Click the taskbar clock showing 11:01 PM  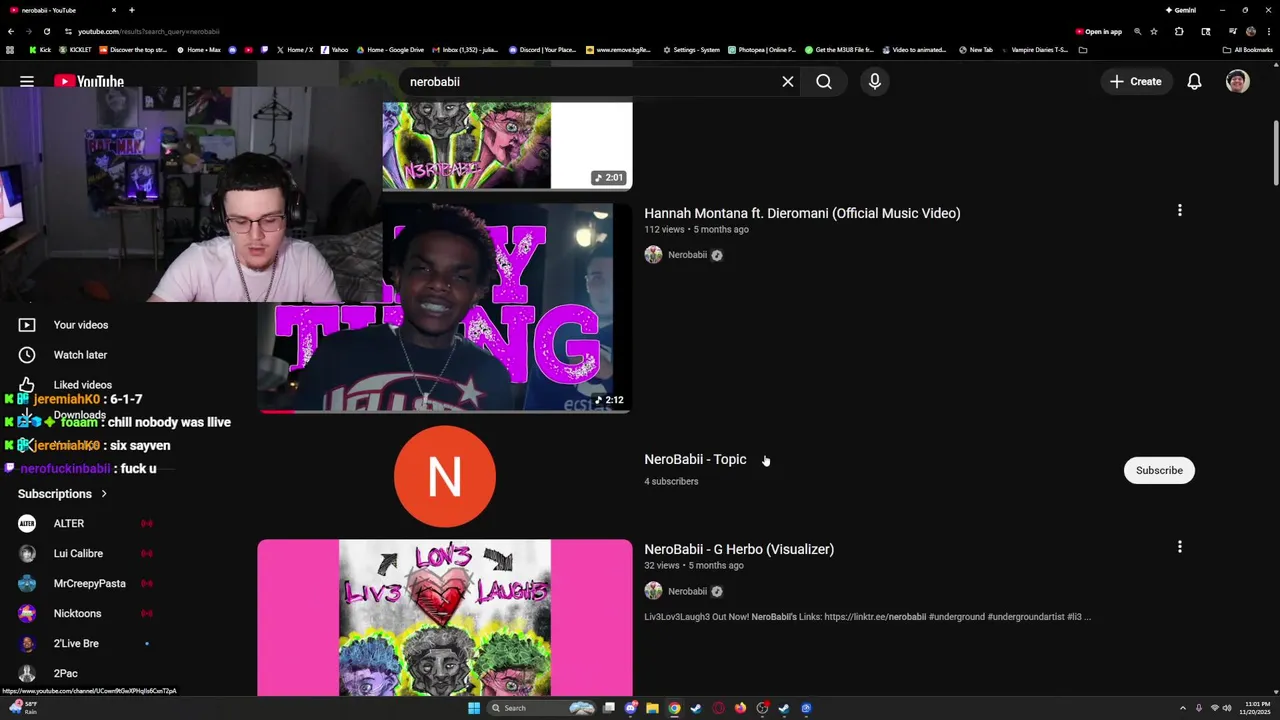[1257, 708]
